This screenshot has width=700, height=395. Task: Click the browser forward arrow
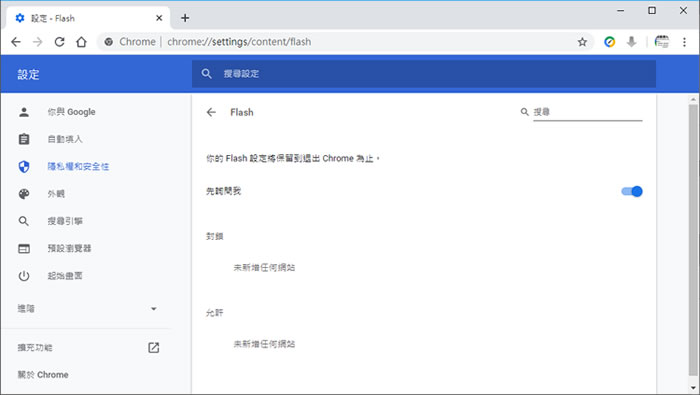coord(38,42)
